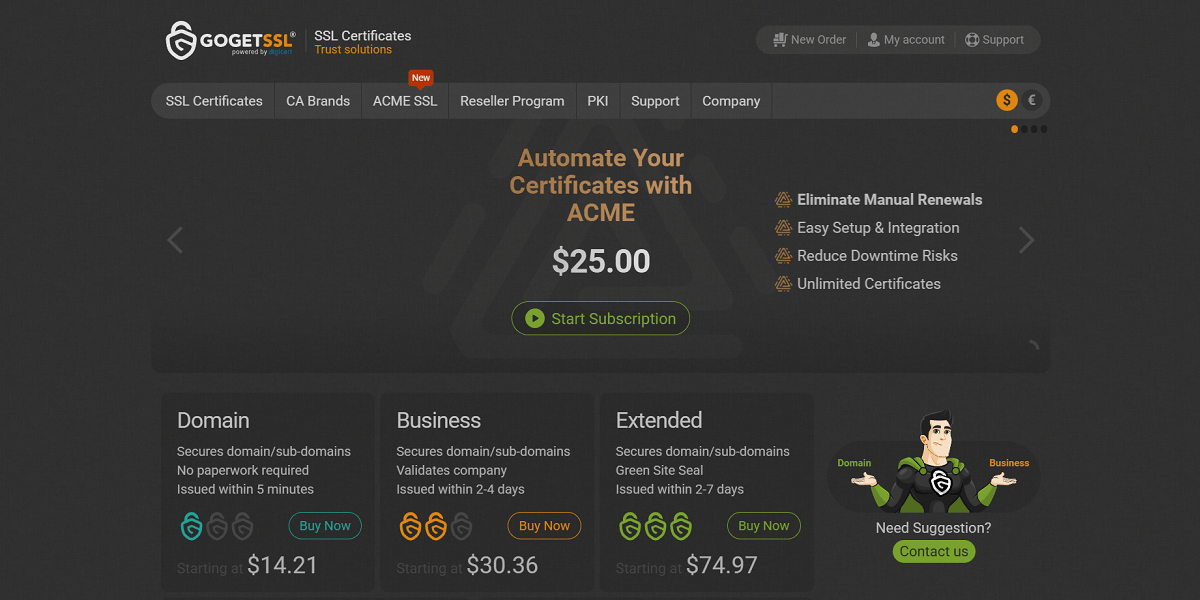The height and width of the screenshot is (600, 1200).
Task: Click the Green Site Seal text
Action: point(659,470)
